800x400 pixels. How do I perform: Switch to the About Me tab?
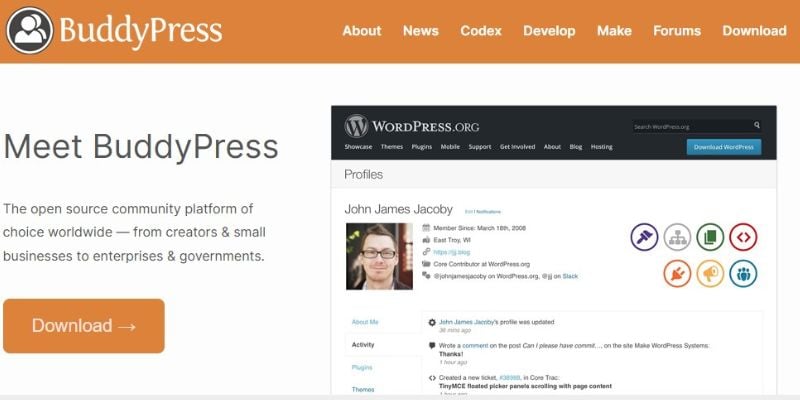[365, 322]
